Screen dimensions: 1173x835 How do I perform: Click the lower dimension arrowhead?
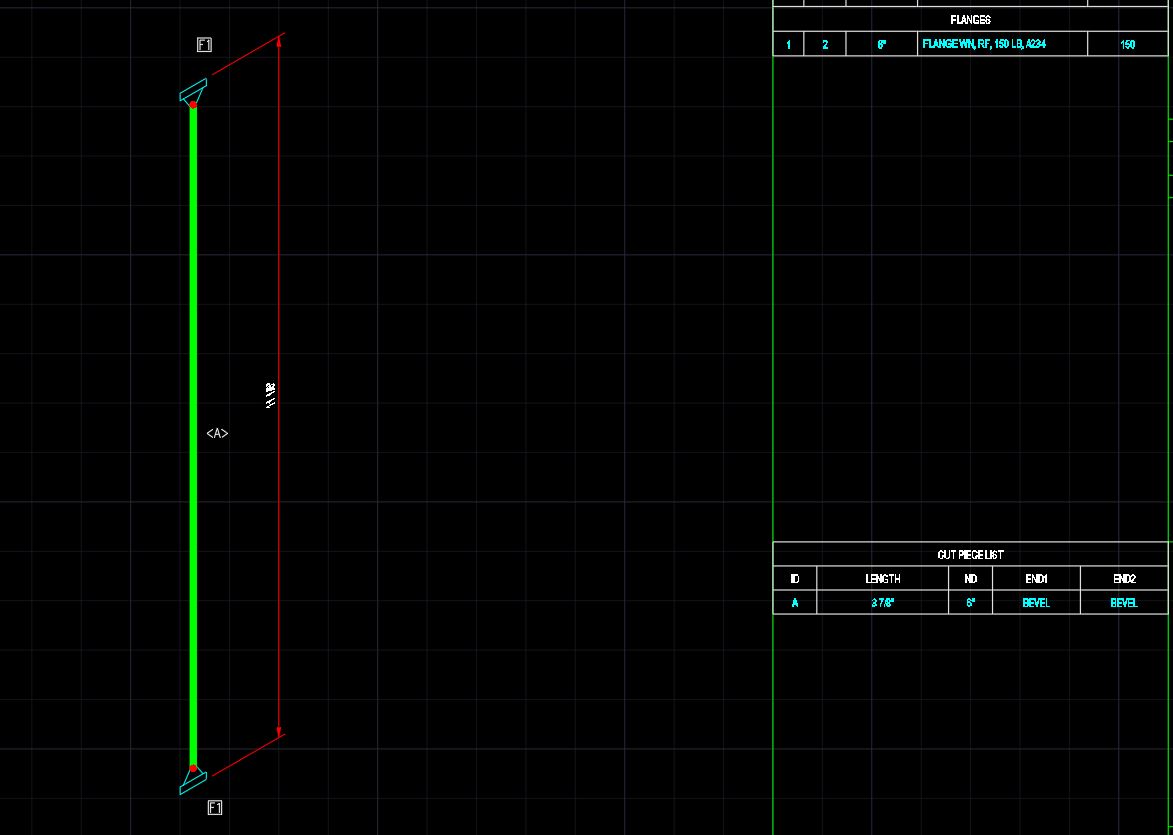(280, 731)
